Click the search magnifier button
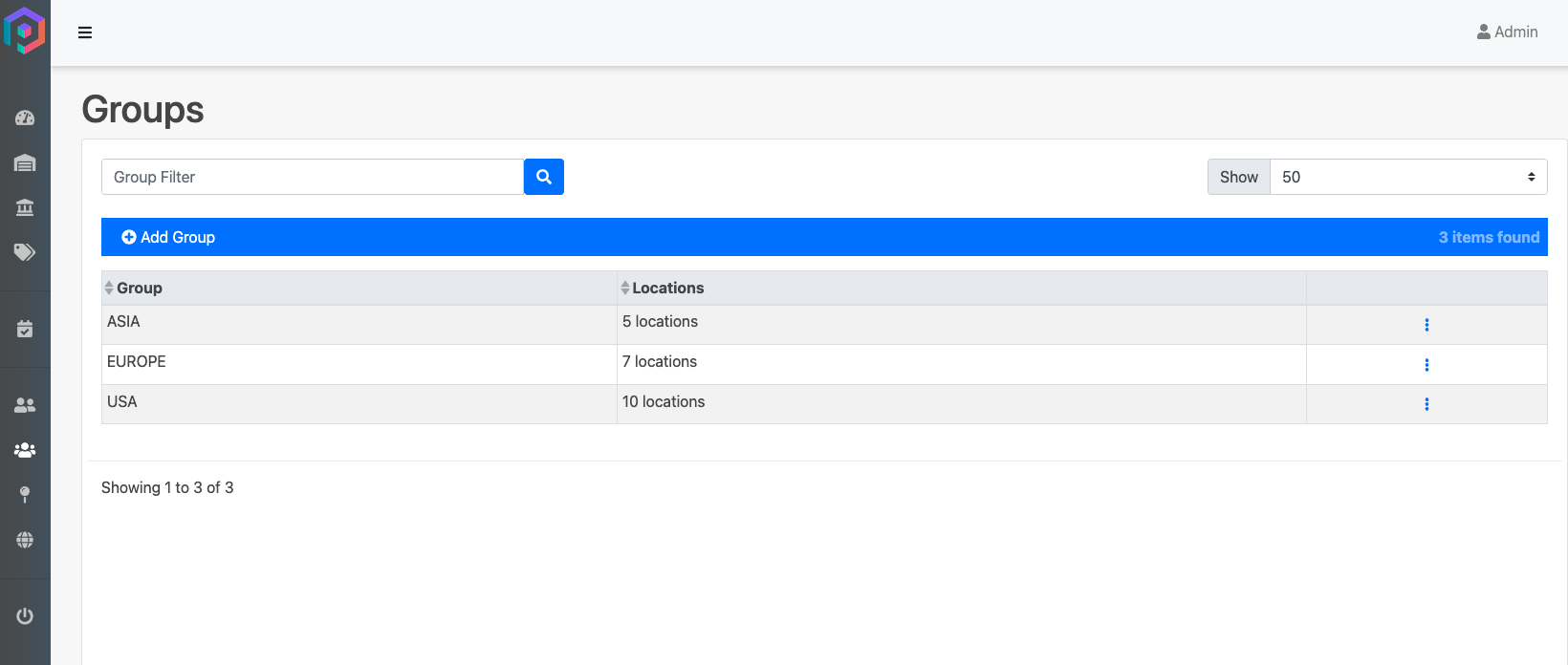Image resolution: width=1568 pixels, height=665 pixels. (x=544, y=177)
